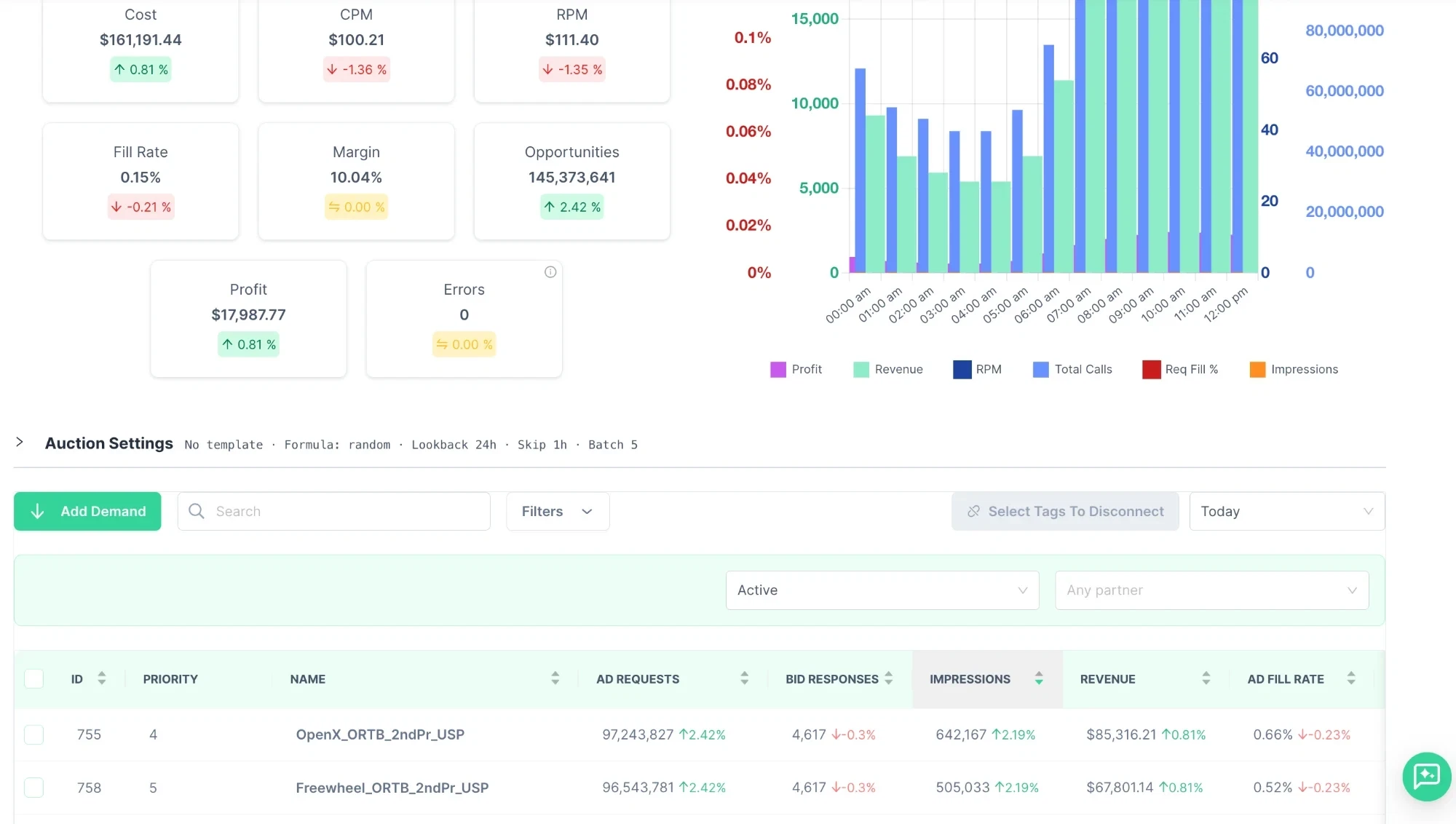Open the chat support widget

point(1426,777)
